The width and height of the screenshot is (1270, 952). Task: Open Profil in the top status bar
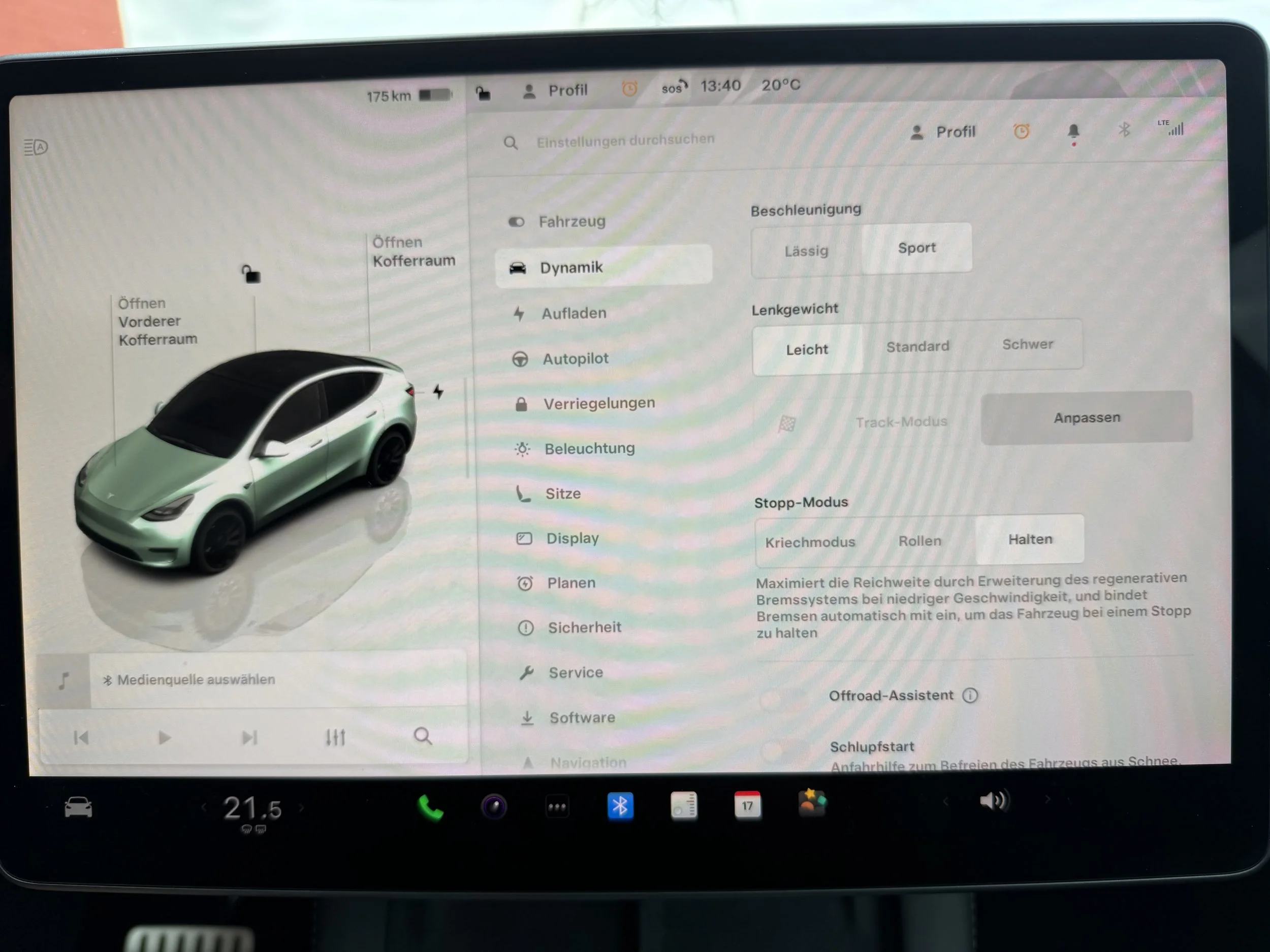[555, 91]
